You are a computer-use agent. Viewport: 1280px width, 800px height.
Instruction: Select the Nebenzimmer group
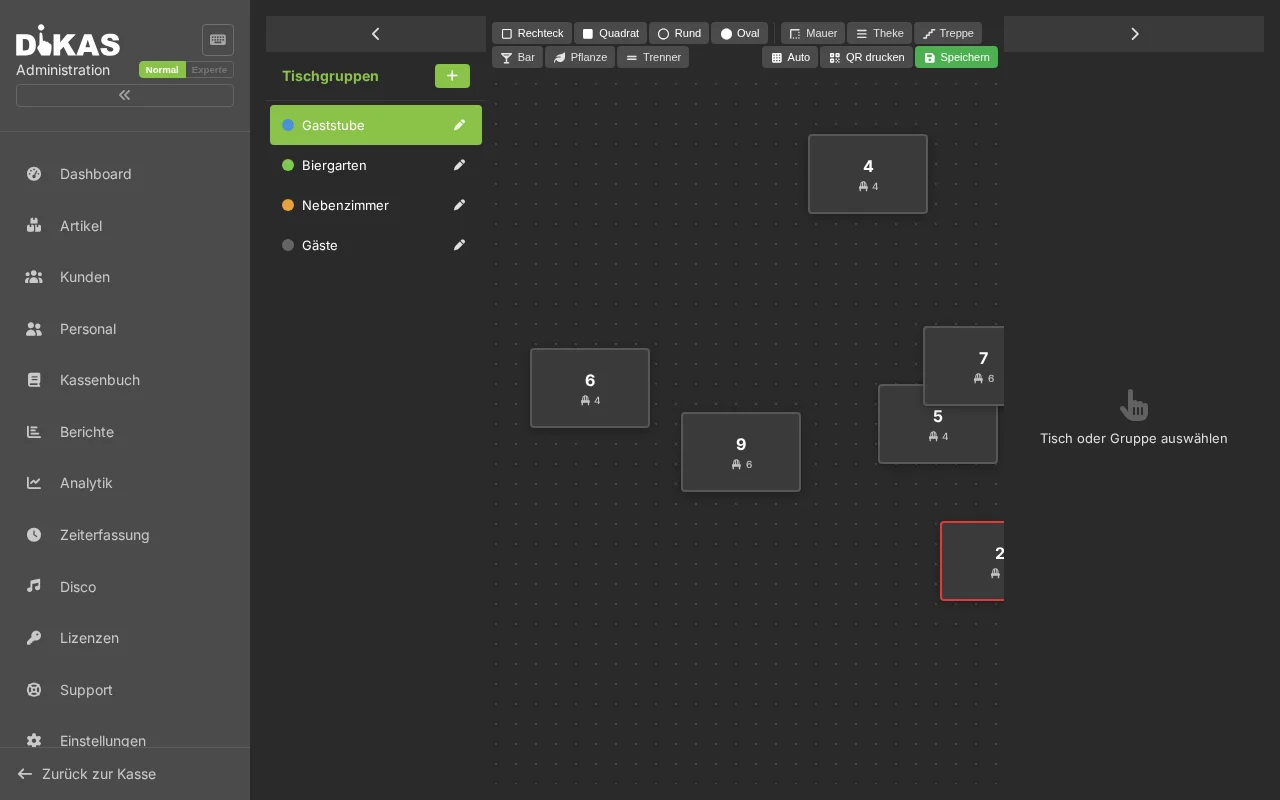pos(376,205)
